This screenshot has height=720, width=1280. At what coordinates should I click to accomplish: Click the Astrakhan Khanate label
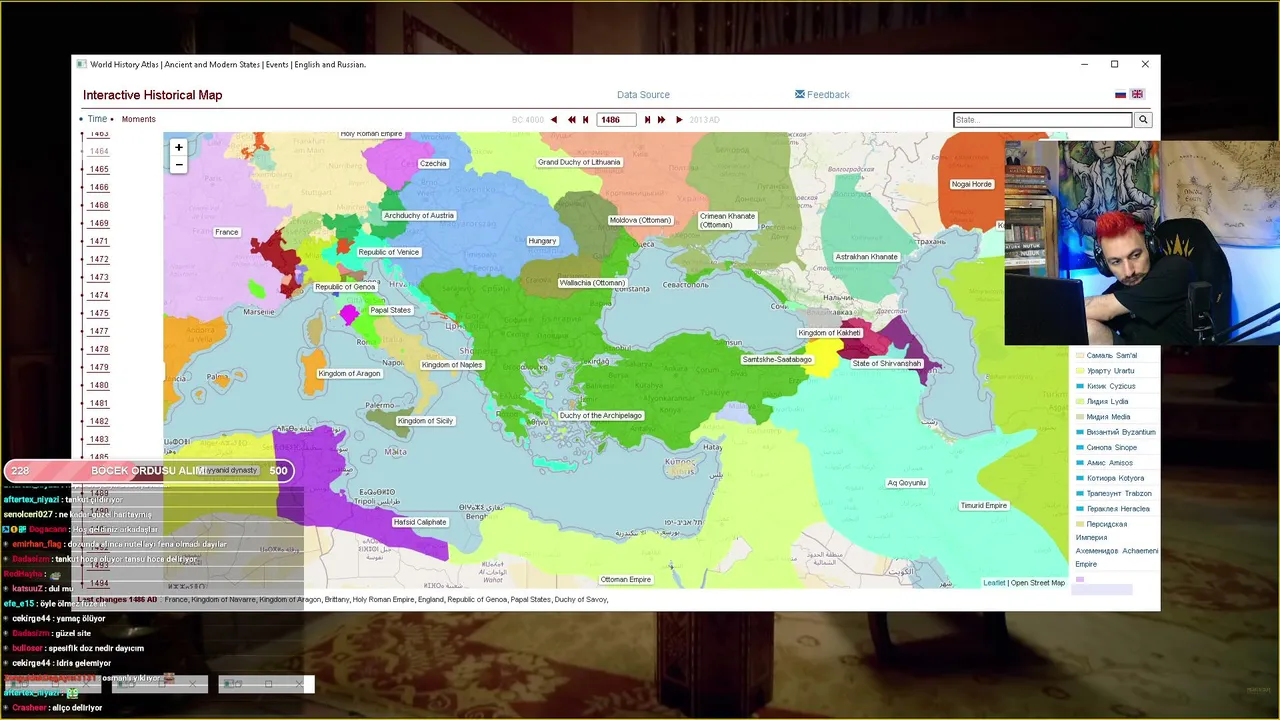click(x=867, y=257)
